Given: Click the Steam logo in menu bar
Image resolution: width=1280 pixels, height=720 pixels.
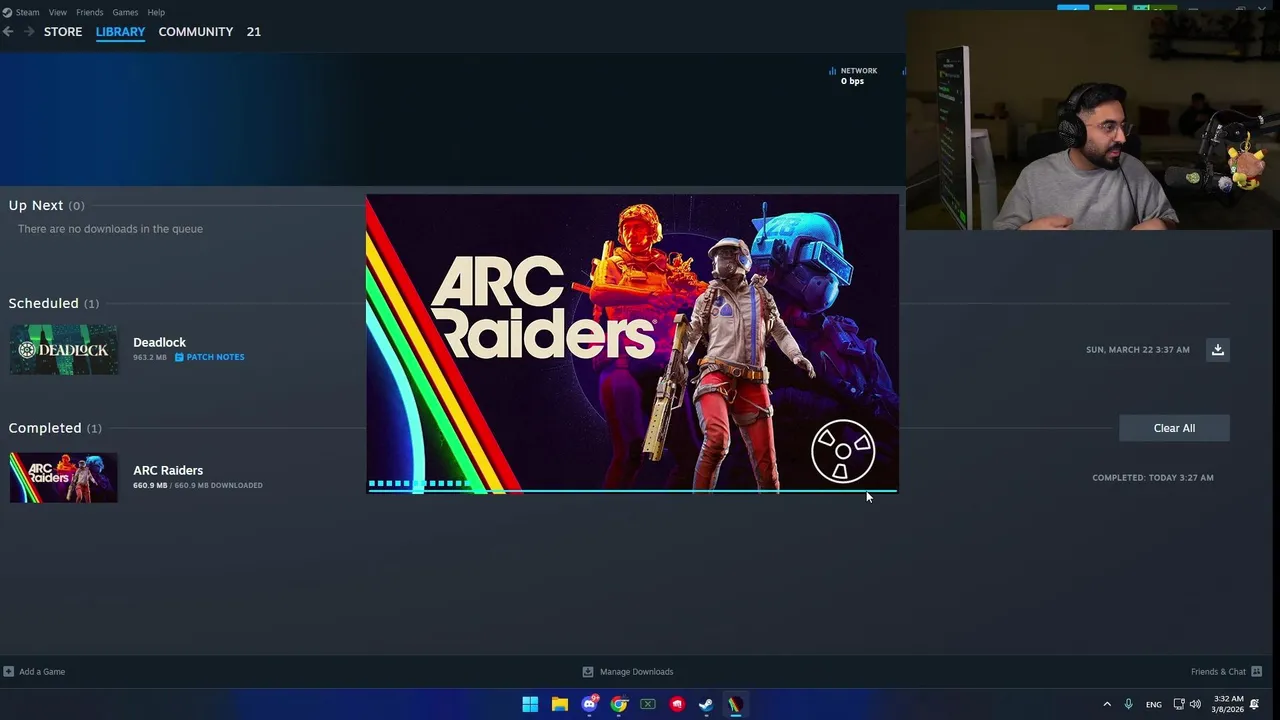Looking at the screenshot, I should tap(7, 12).
